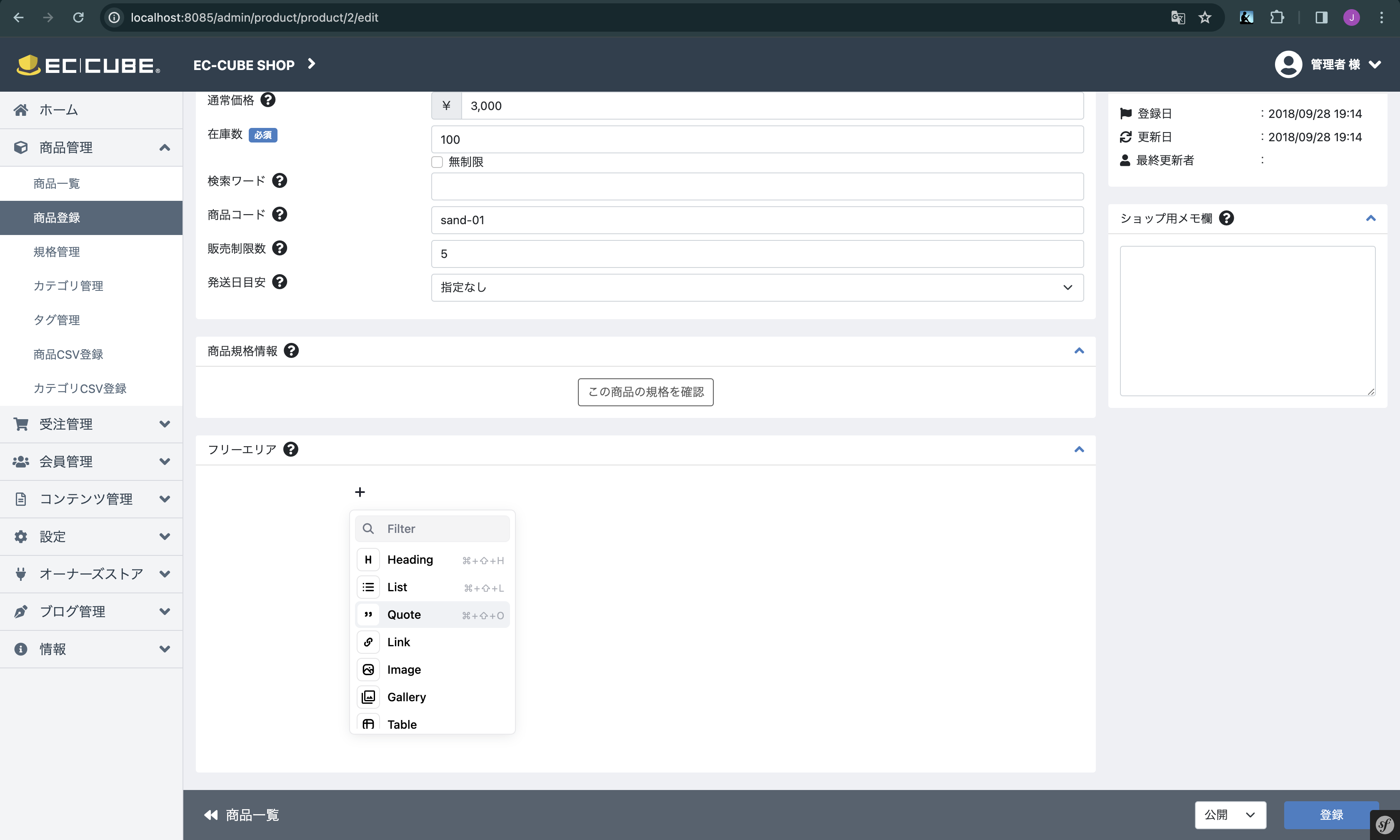Image resolution: width=1400 pixels, height=840 pixels.
Task: Expand the ブログ管理 sidebar section
Action: click(x=91, y=611)
